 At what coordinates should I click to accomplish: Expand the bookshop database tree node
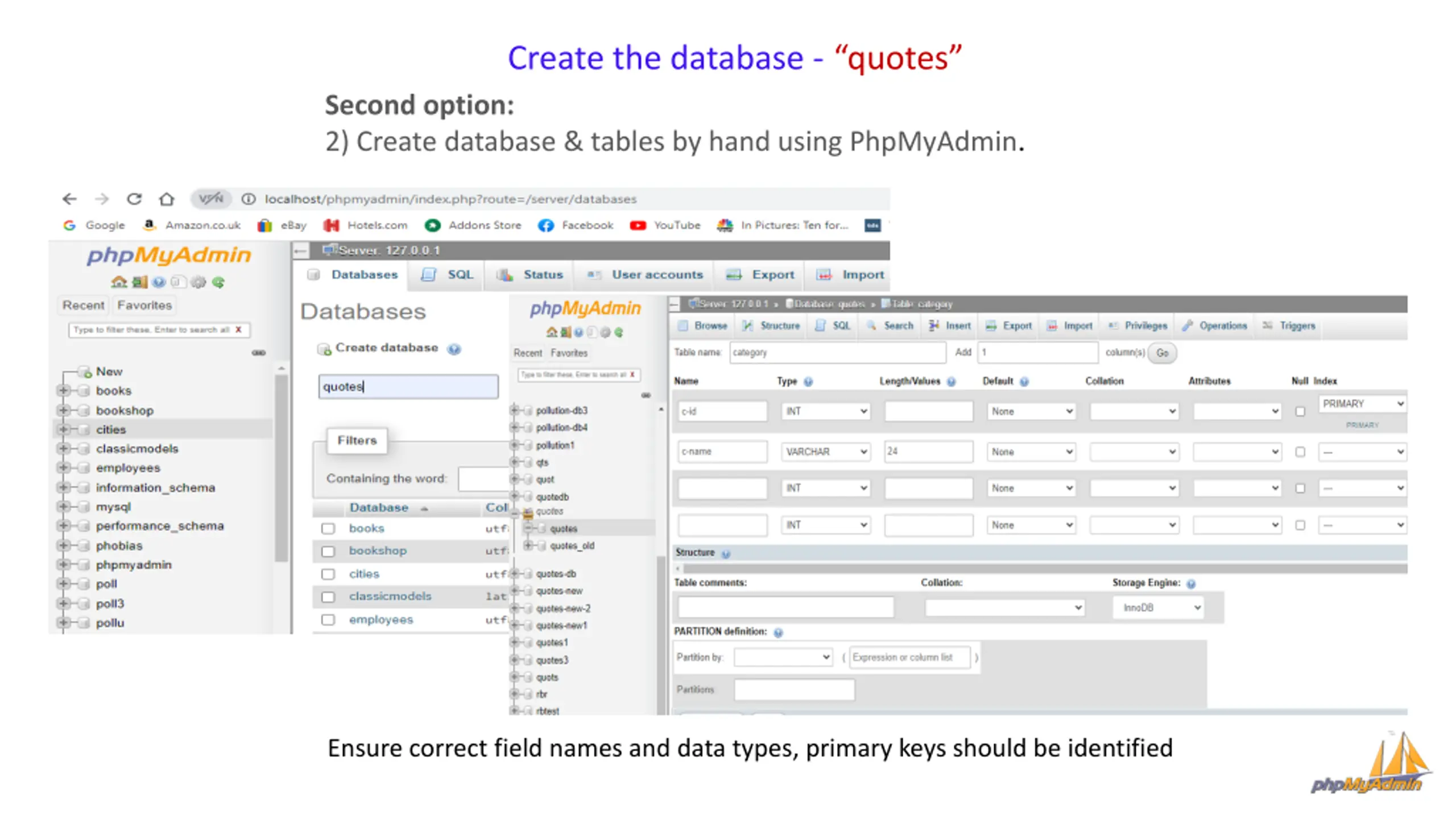63,410
